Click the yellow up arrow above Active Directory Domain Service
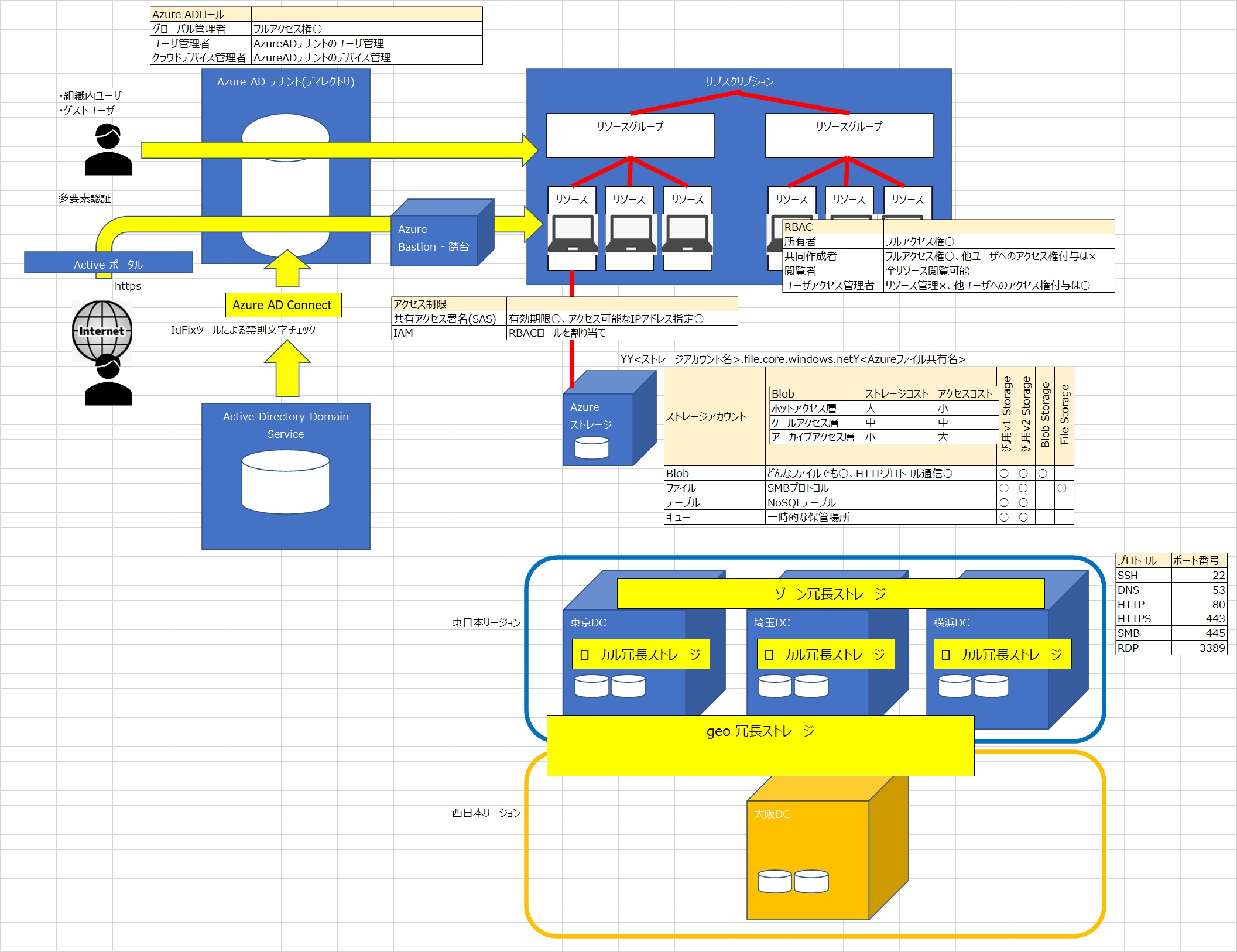The width and height of the screenshot is (1237, 952). 287,368
